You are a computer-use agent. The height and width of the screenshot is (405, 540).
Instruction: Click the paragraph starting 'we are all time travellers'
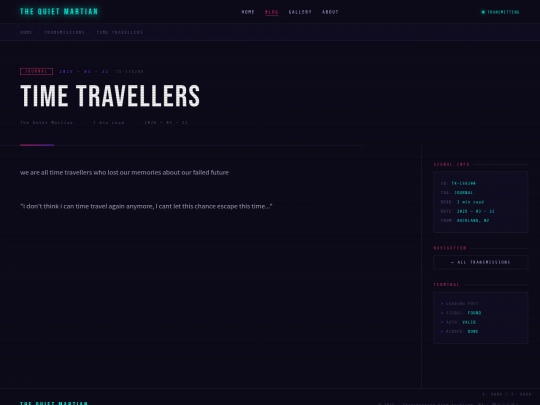124,172
